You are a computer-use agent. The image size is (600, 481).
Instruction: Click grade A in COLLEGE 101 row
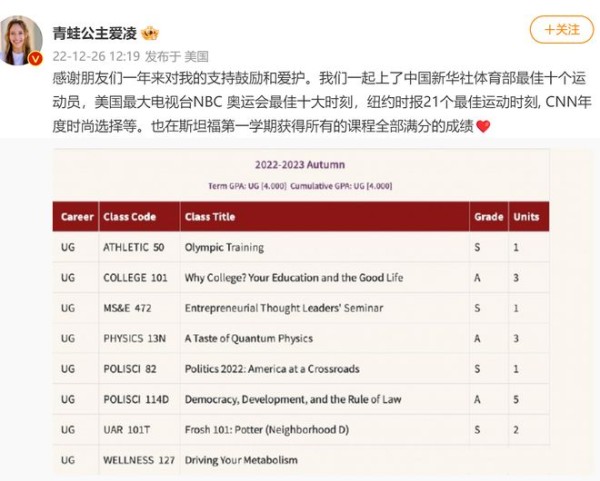[477, 278]
